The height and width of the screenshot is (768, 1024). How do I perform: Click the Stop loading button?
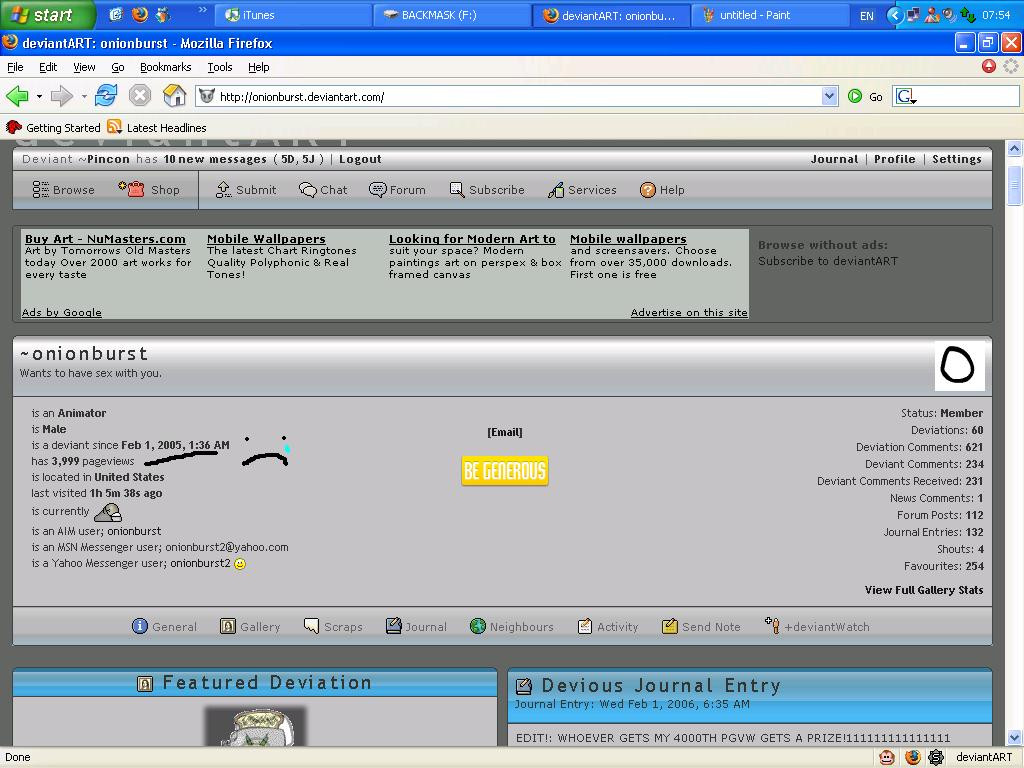point(140,96)
